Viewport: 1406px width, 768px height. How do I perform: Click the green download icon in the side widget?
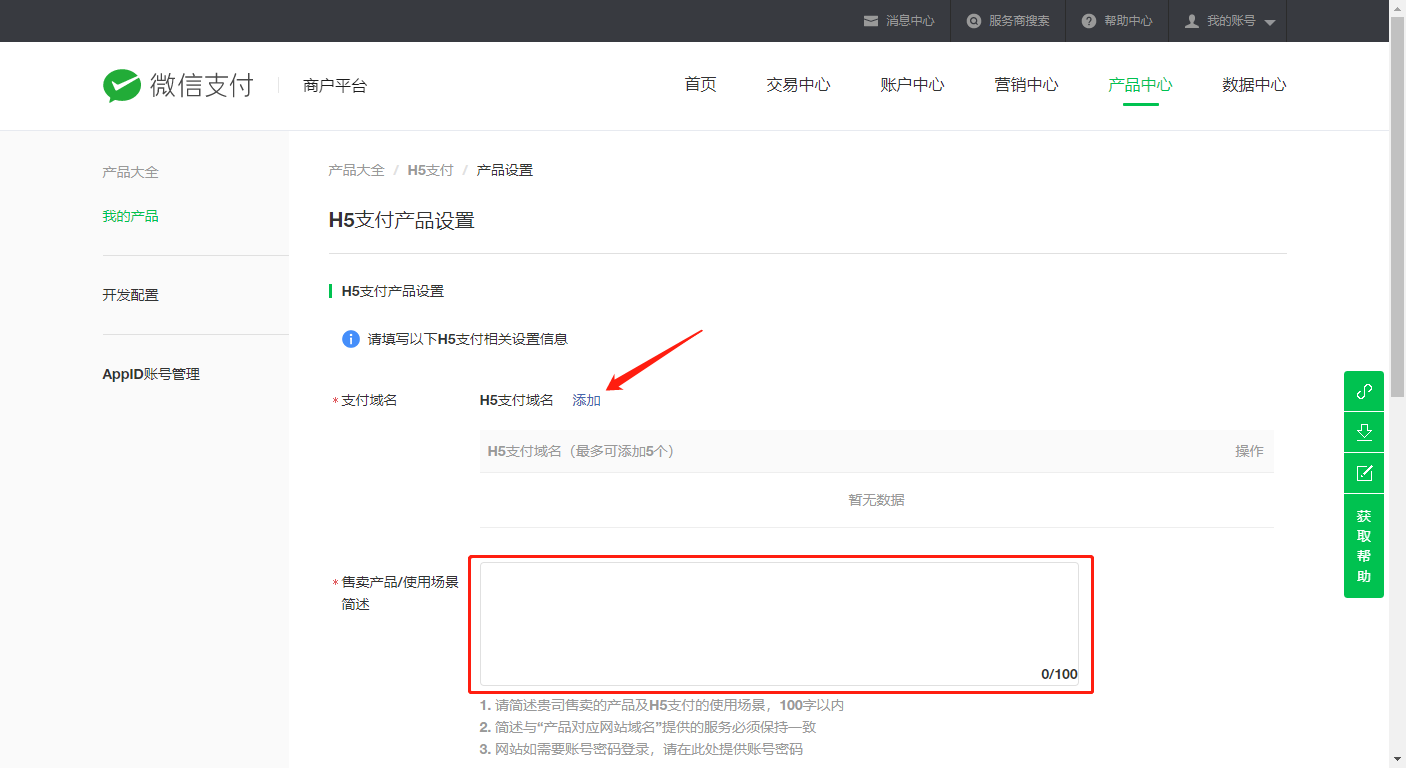click(1364, 432)
